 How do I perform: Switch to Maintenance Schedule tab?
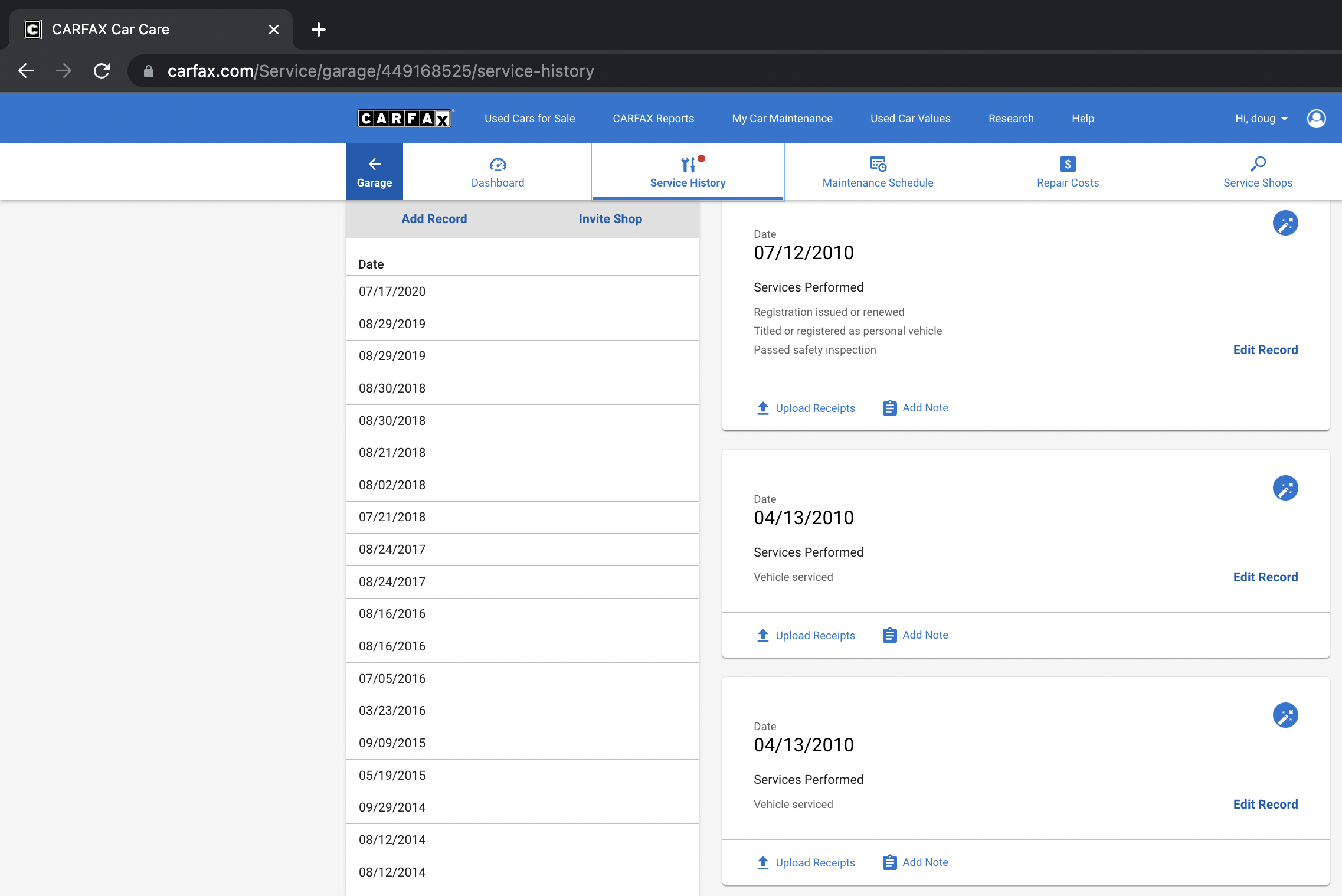tap(878, 172)
